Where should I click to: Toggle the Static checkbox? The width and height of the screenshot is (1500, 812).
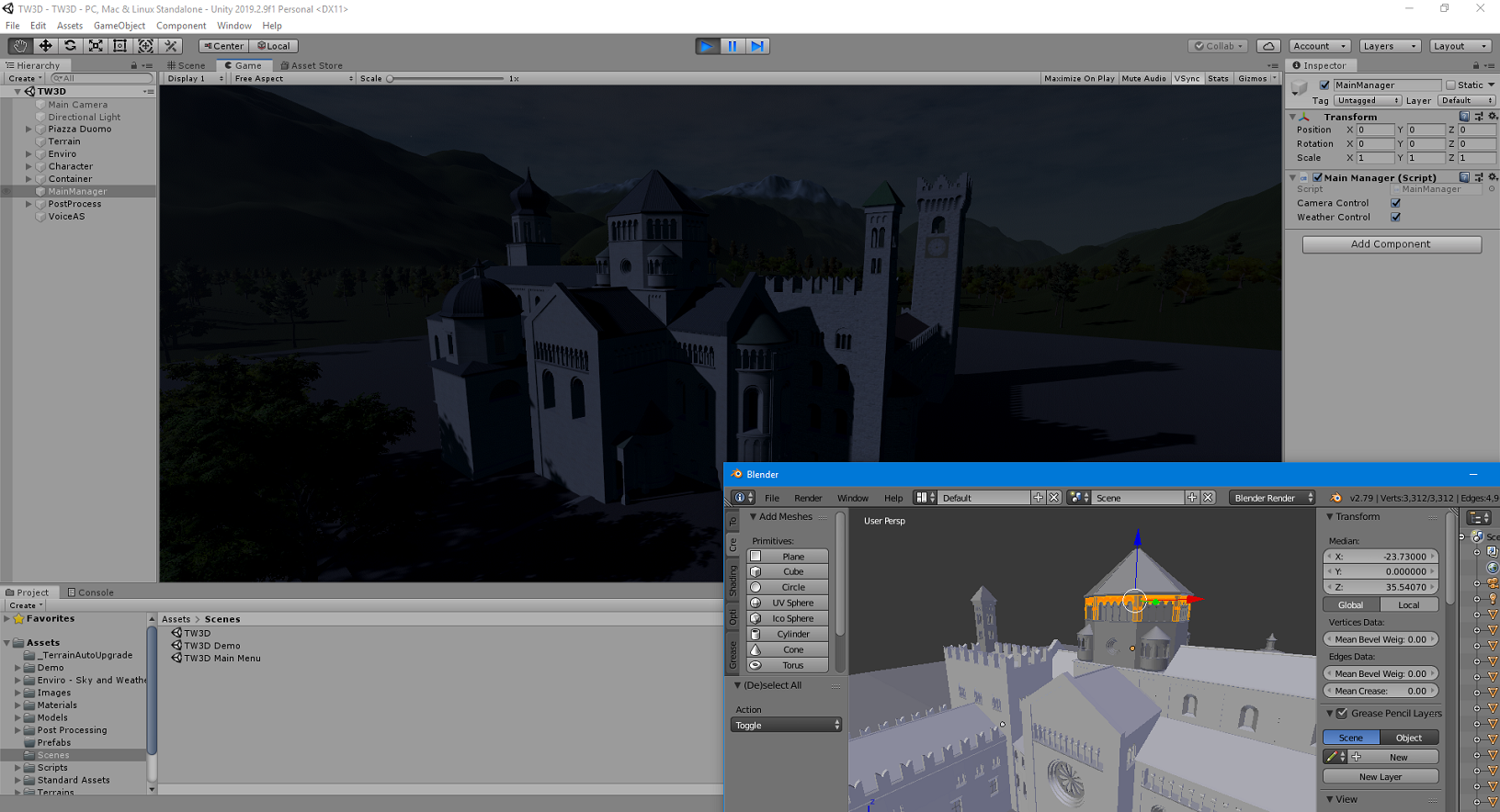pyautogui.click(x=1450, y=85)
